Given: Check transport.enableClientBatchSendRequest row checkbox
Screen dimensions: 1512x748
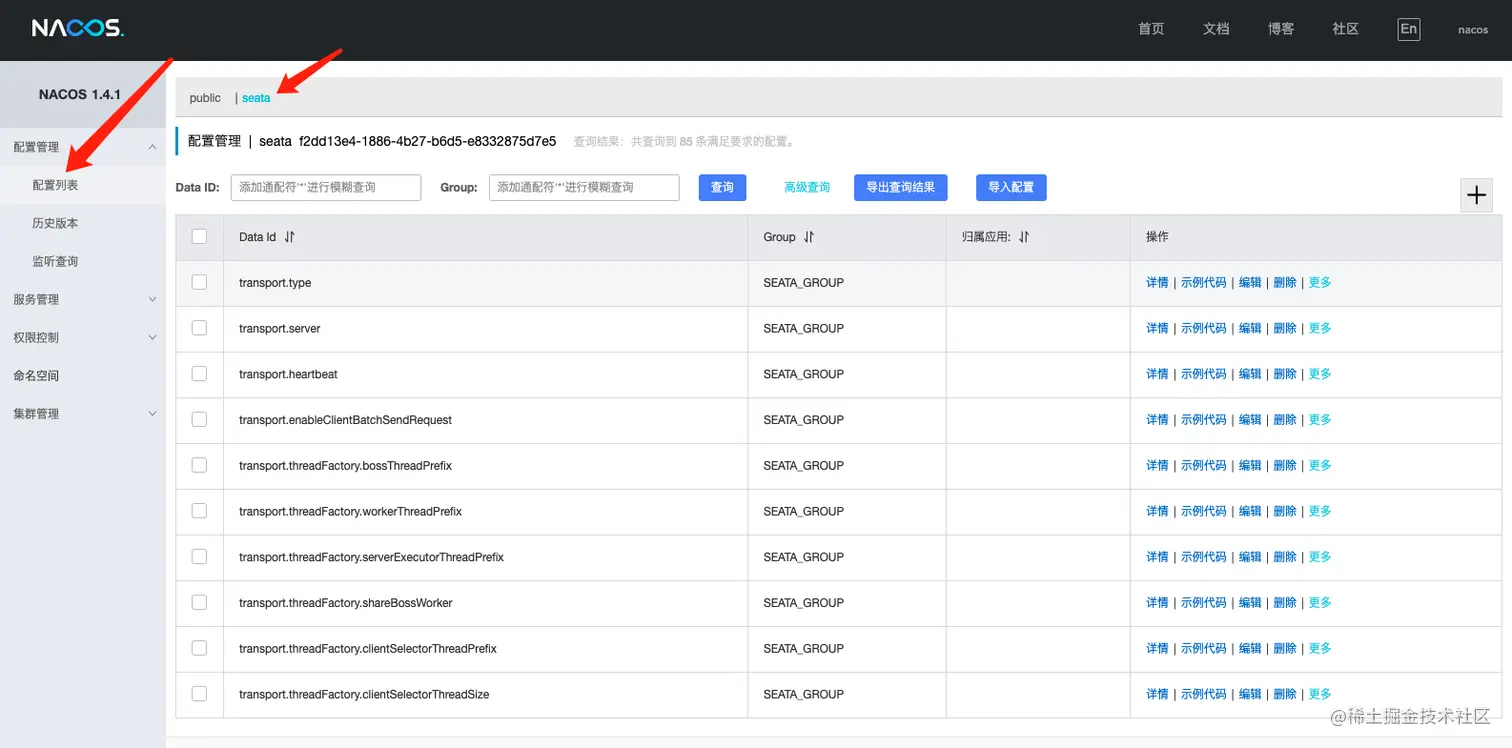Looking at the screenshot, I should [x=199, y=420].
